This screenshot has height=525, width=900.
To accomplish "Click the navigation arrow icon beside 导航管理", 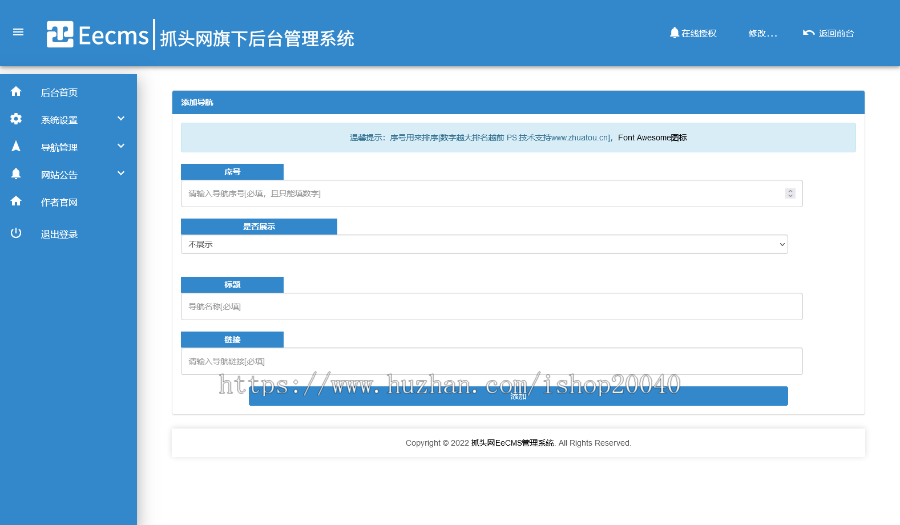I will 16,146.
